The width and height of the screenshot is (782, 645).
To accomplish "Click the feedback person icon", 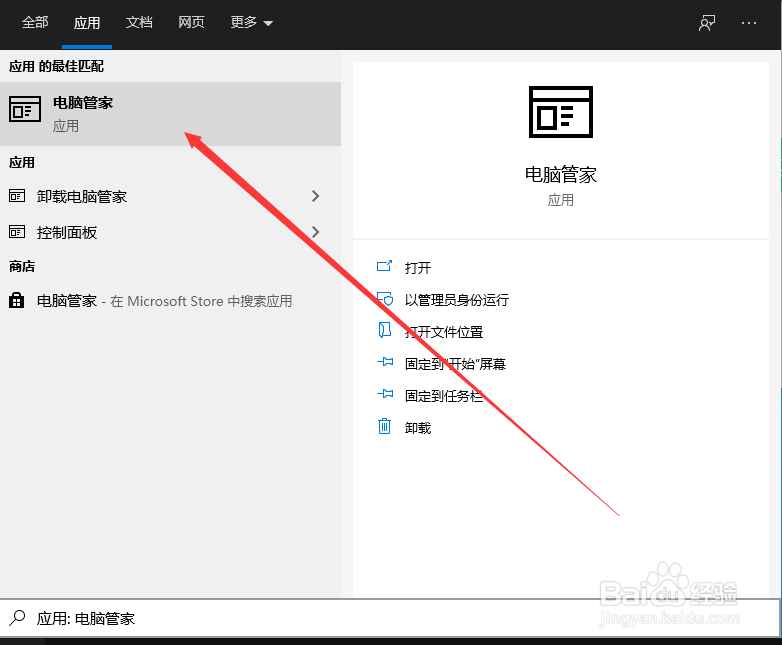I will click(x=707, y=23).
